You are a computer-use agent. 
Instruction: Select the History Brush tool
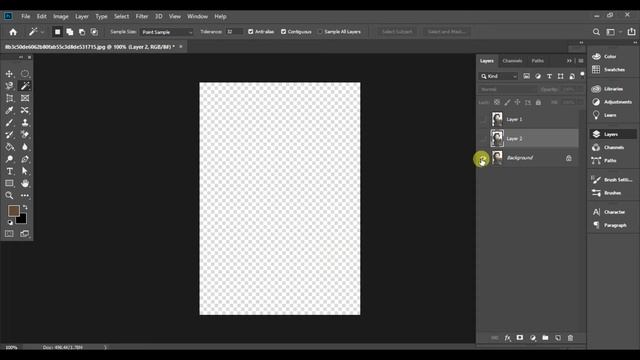(x=9, y=134)
